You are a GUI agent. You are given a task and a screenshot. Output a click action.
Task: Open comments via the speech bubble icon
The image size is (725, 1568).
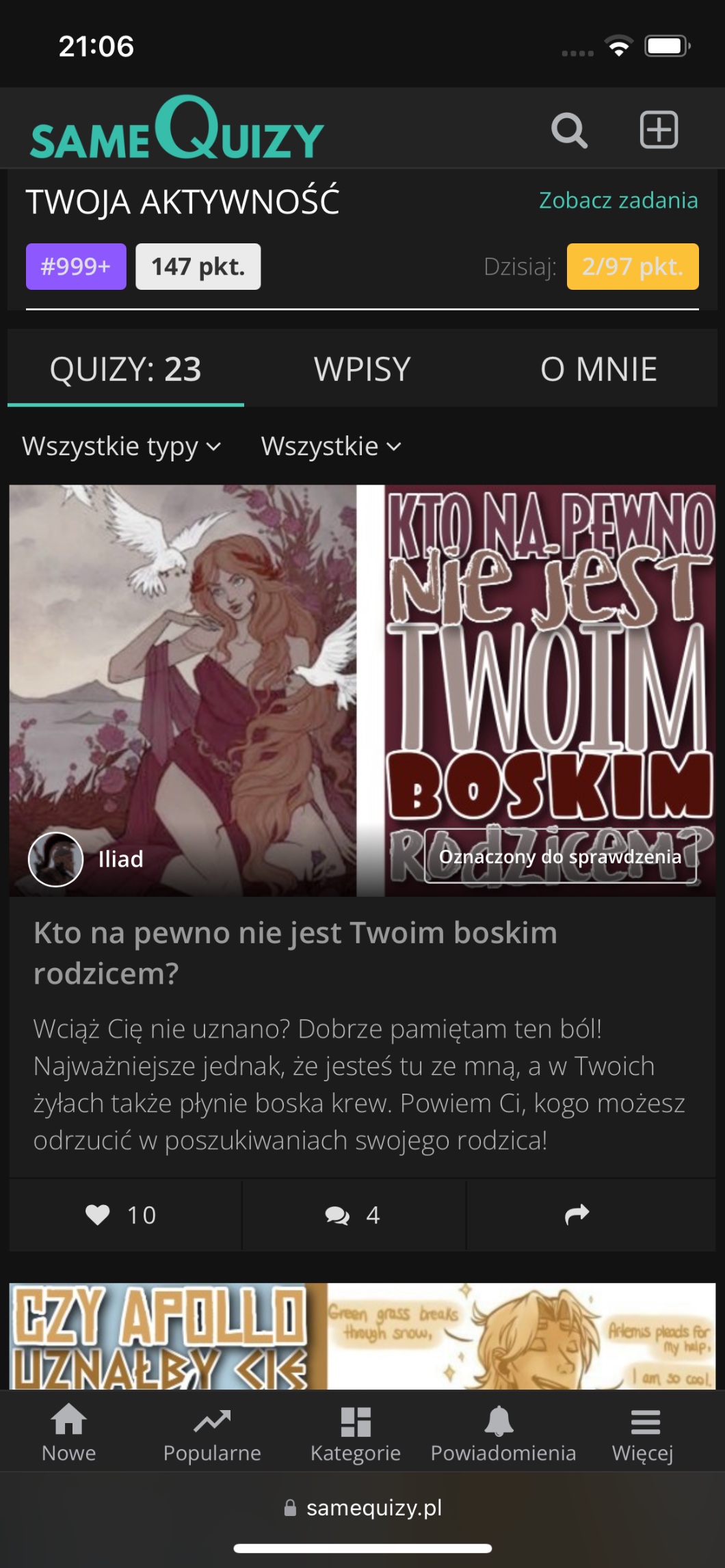pos(337,1215)
